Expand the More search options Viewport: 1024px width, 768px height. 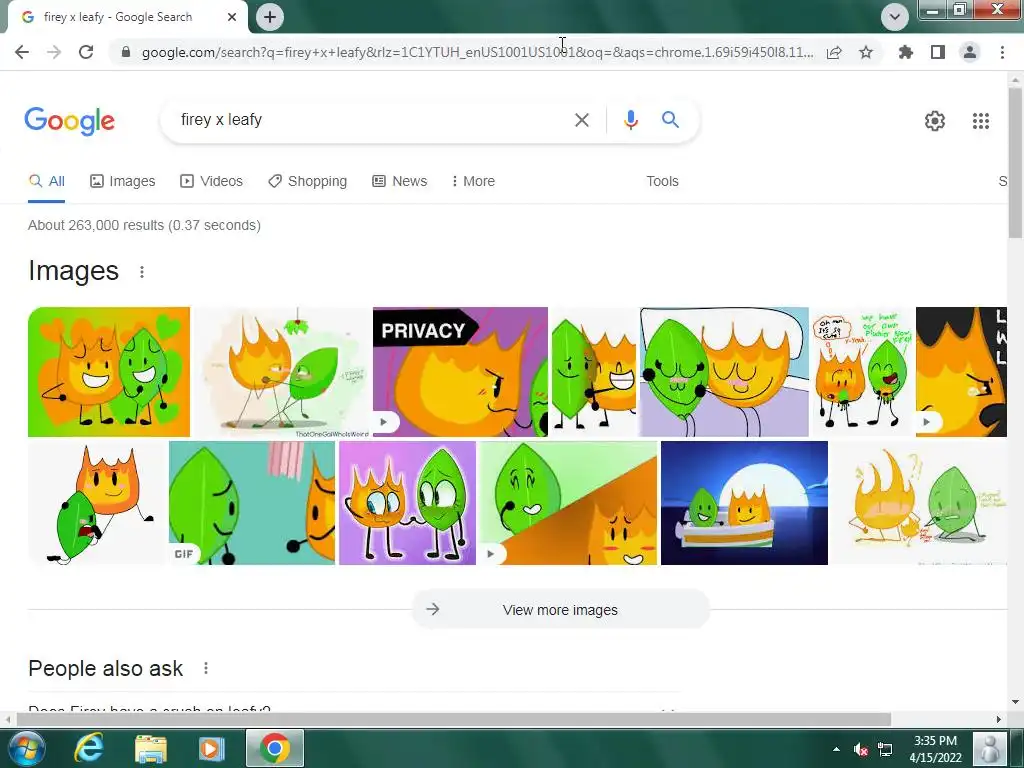473,181
